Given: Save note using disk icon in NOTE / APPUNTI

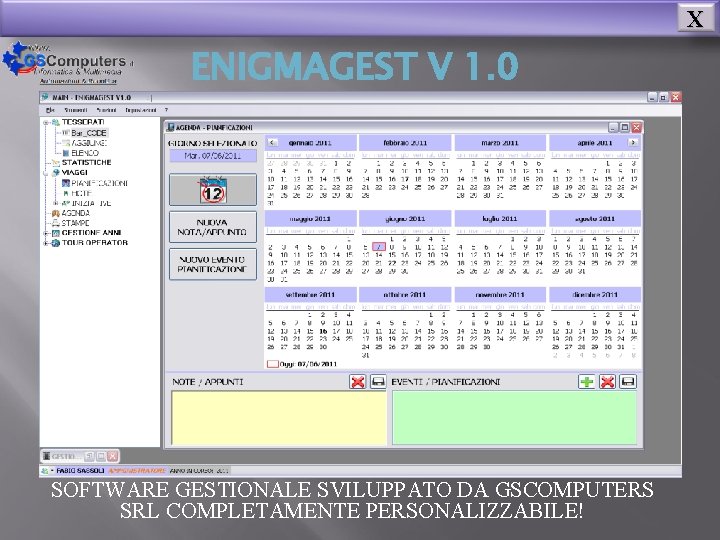Looking at the screenshot, I should (x=378, y=382).
